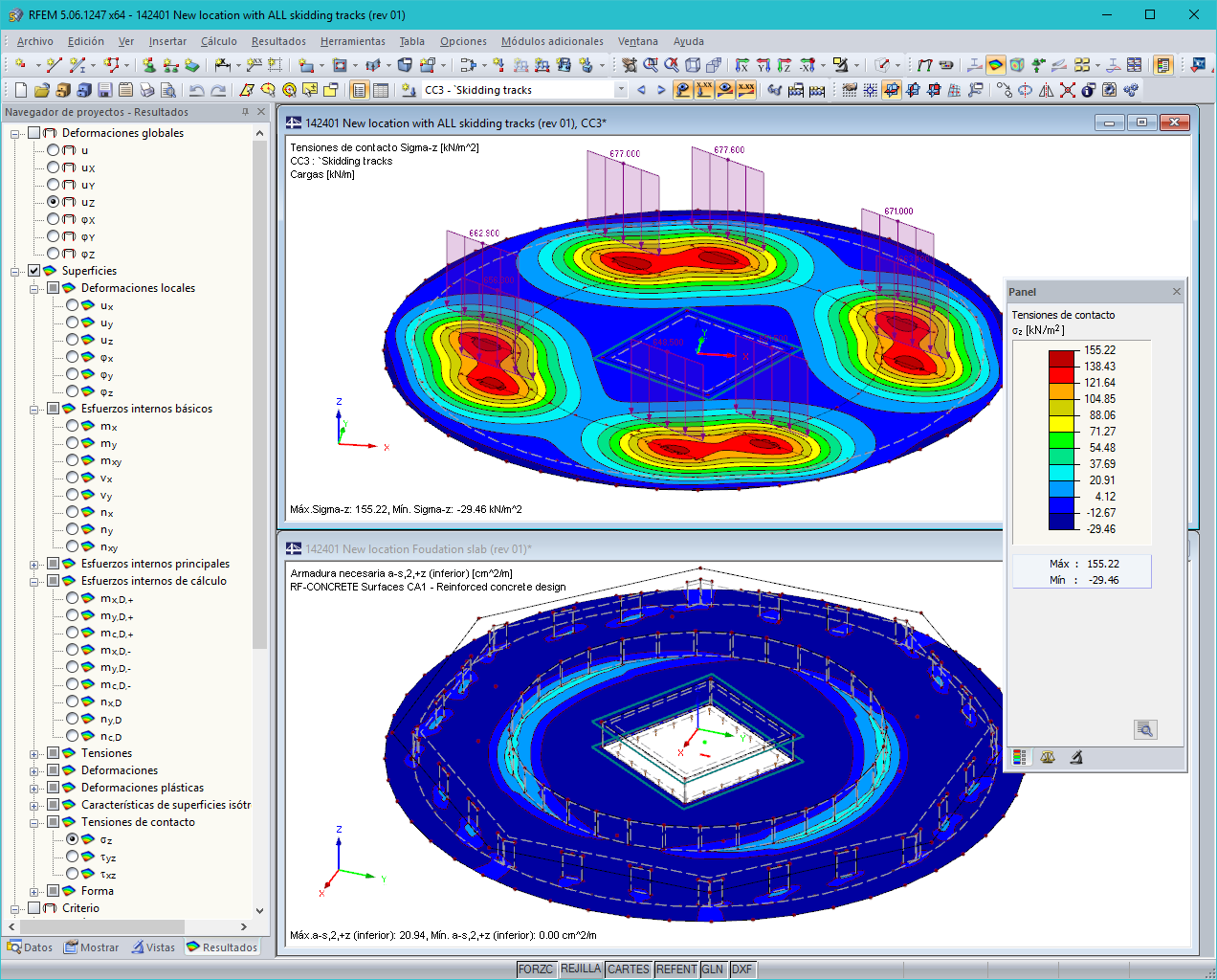
Task: Enable colored results display on surfaces
Action: tap(997, 65)
